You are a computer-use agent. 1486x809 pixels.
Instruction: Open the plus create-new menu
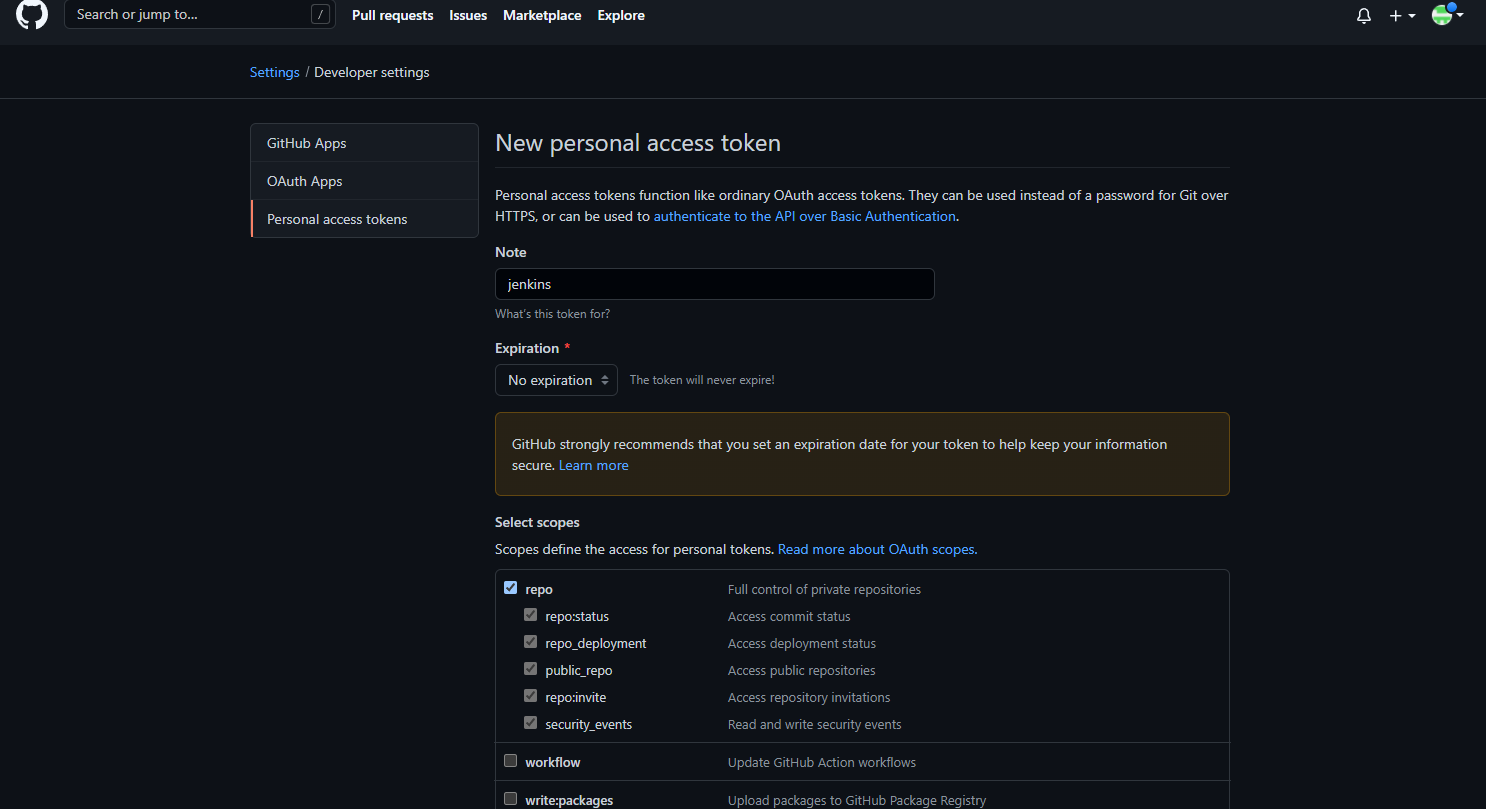pyautogui.click(x=1402, y=16)
